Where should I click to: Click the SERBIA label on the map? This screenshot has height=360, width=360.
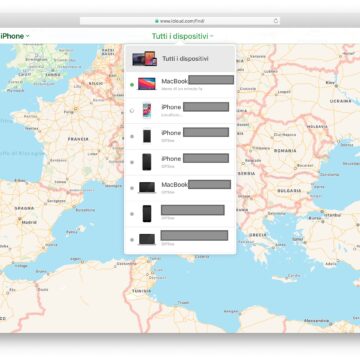[246, 174]
